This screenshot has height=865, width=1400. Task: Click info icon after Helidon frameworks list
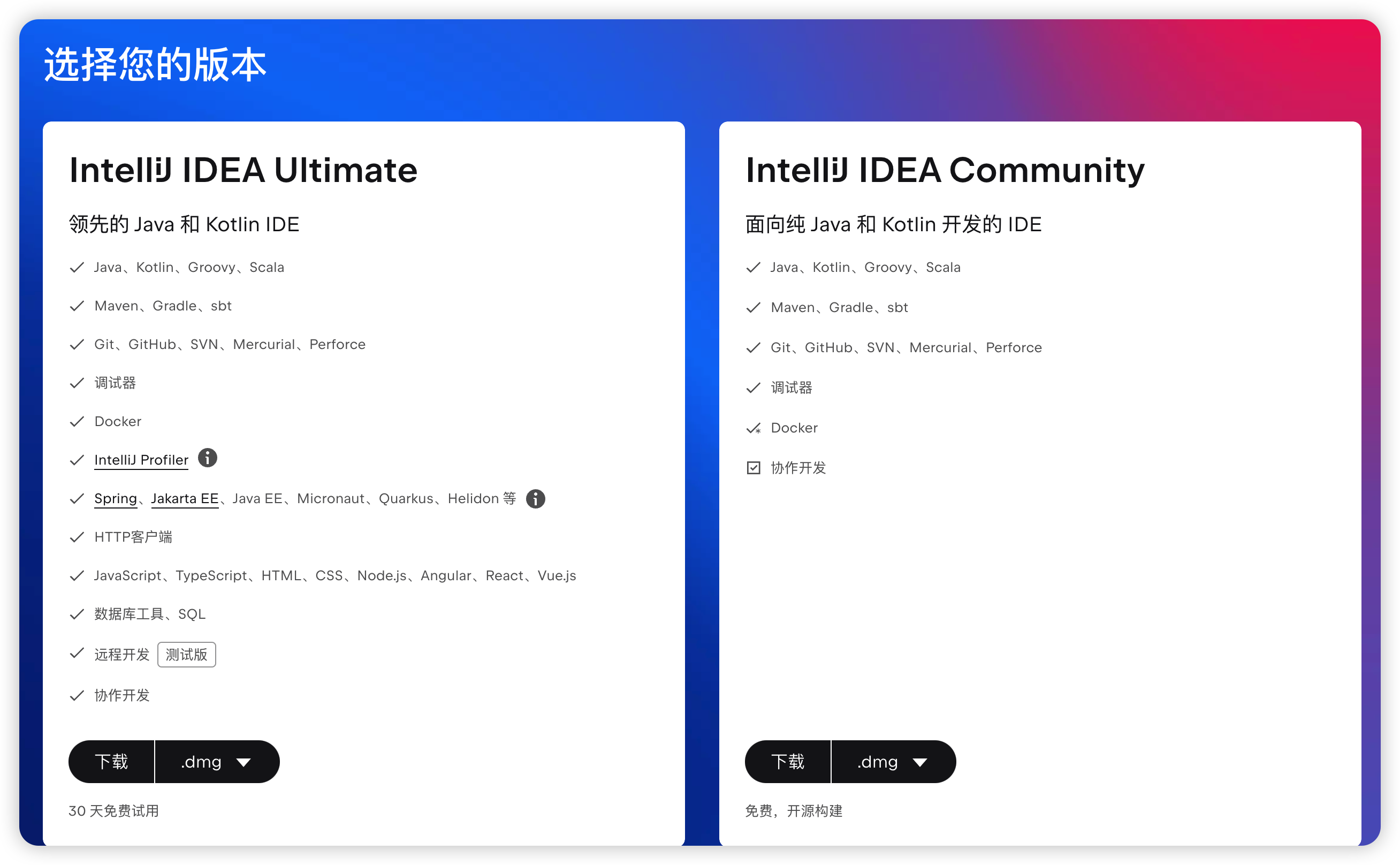[x=535, y=498]
